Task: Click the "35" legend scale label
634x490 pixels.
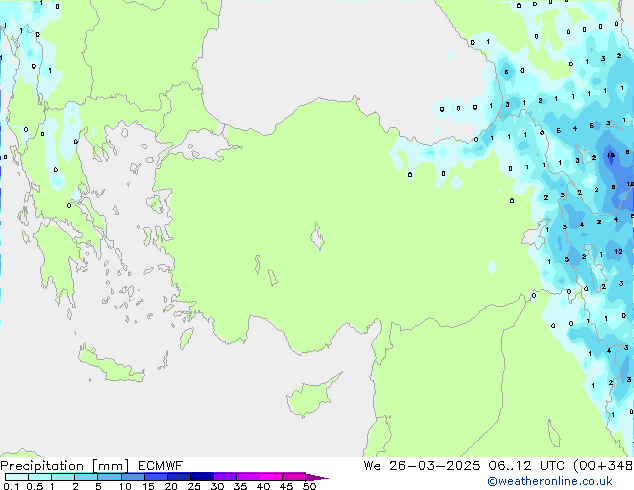Action: point(240,486)
